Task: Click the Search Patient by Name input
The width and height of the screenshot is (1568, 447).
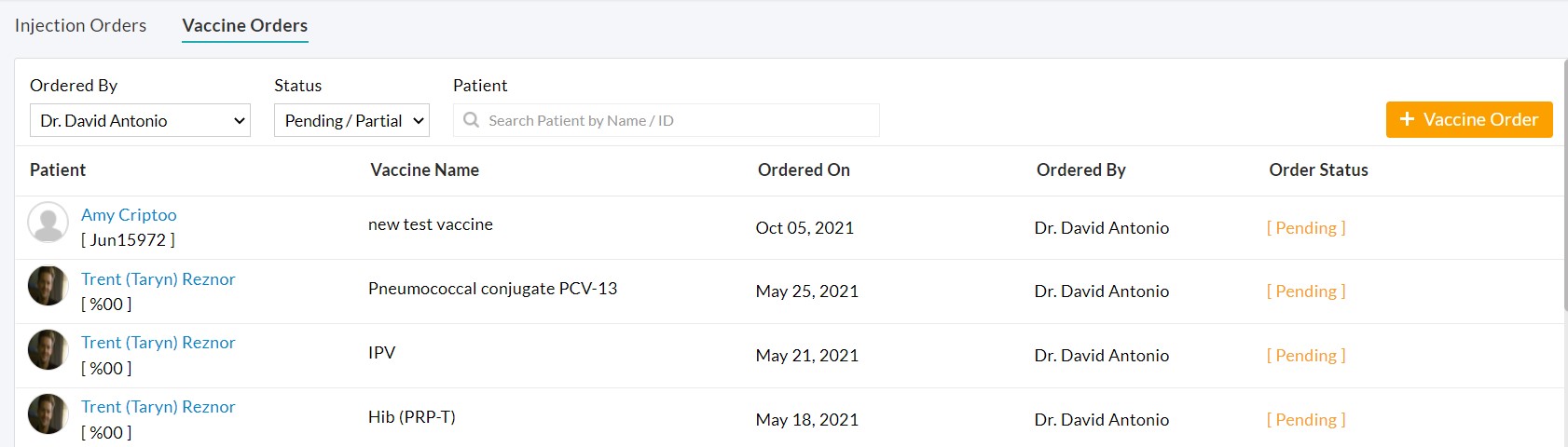Action: pos(676,120)
